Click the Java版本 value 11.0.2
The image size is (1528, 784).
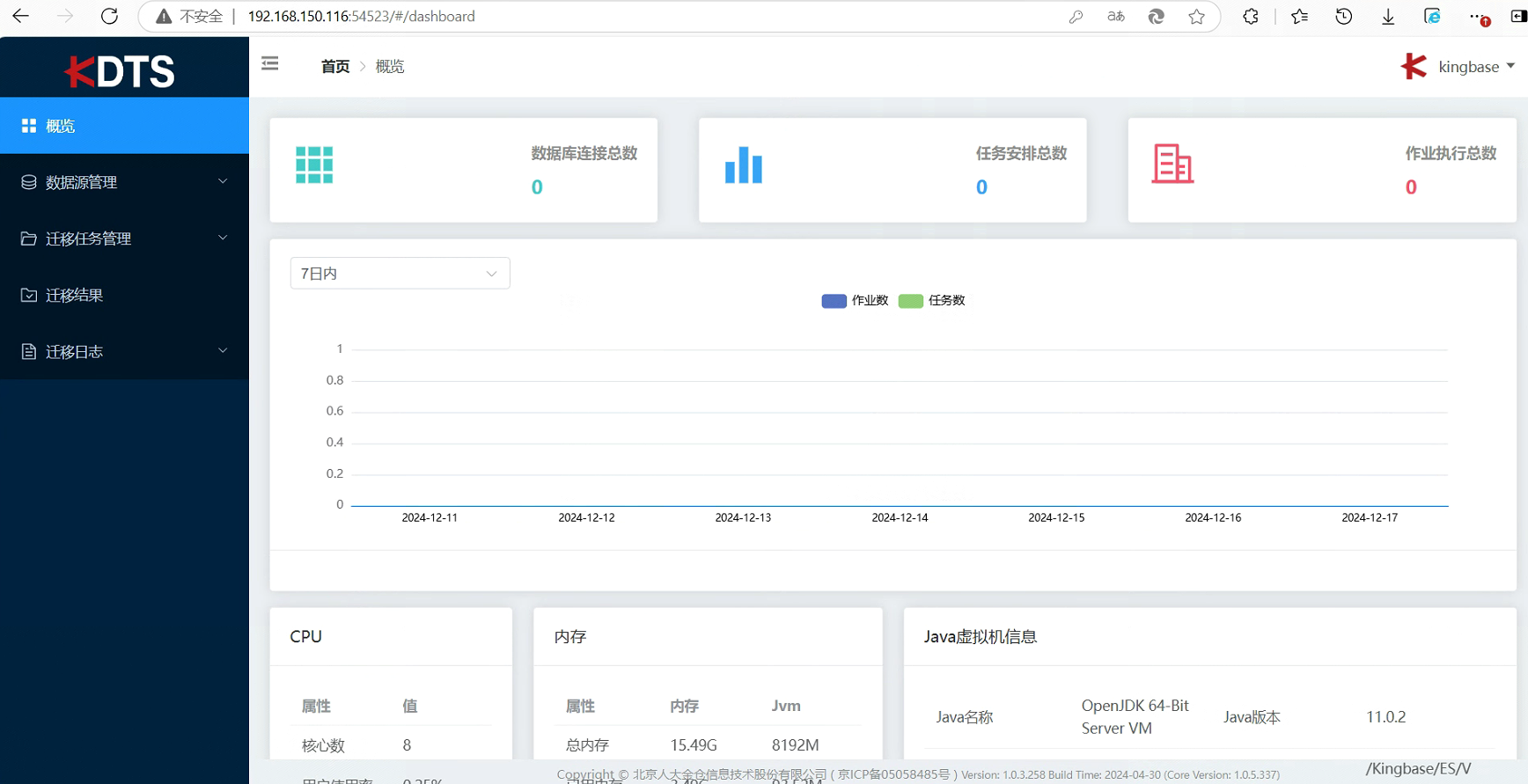tap(1386, 717)
